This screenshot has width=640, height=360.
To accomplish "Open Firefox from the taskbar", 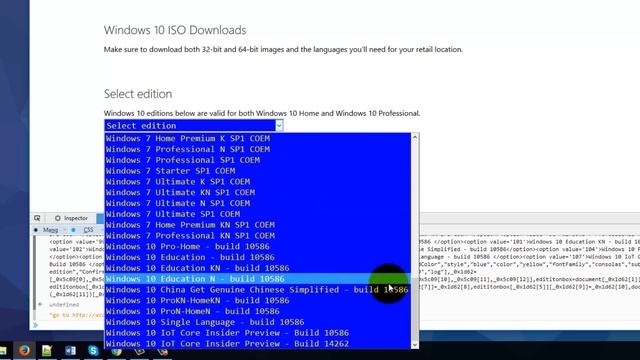I will tap(24, 350).
